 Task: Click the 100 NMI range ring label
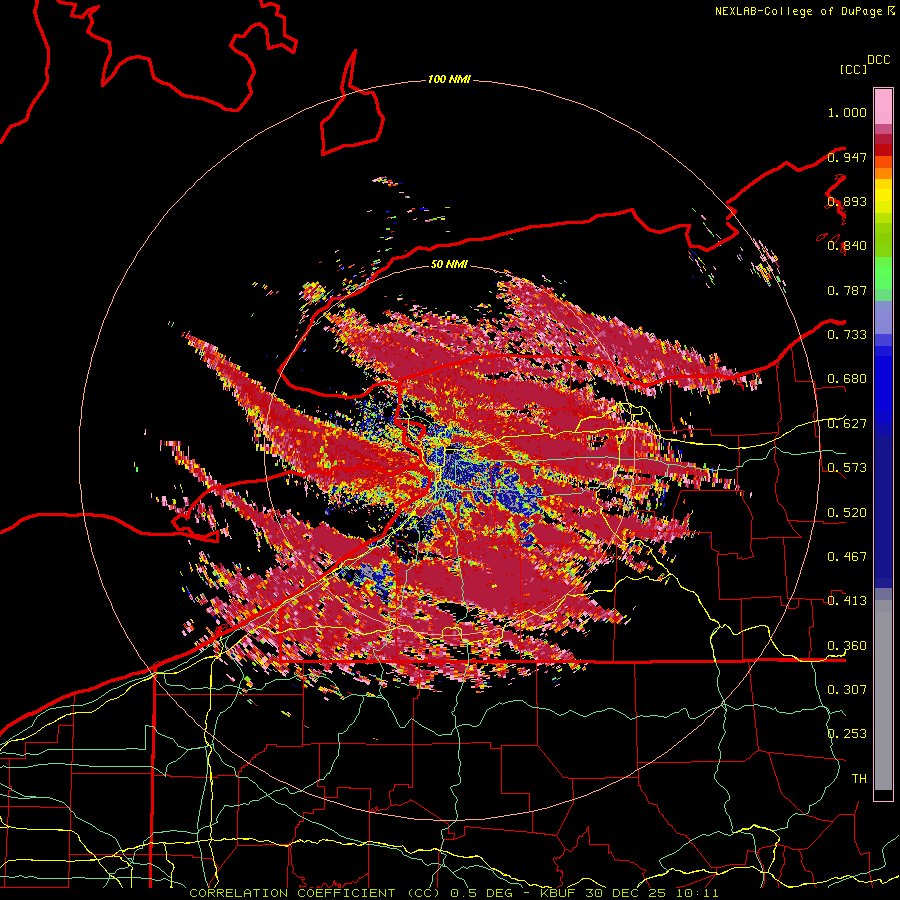(449, 79)
